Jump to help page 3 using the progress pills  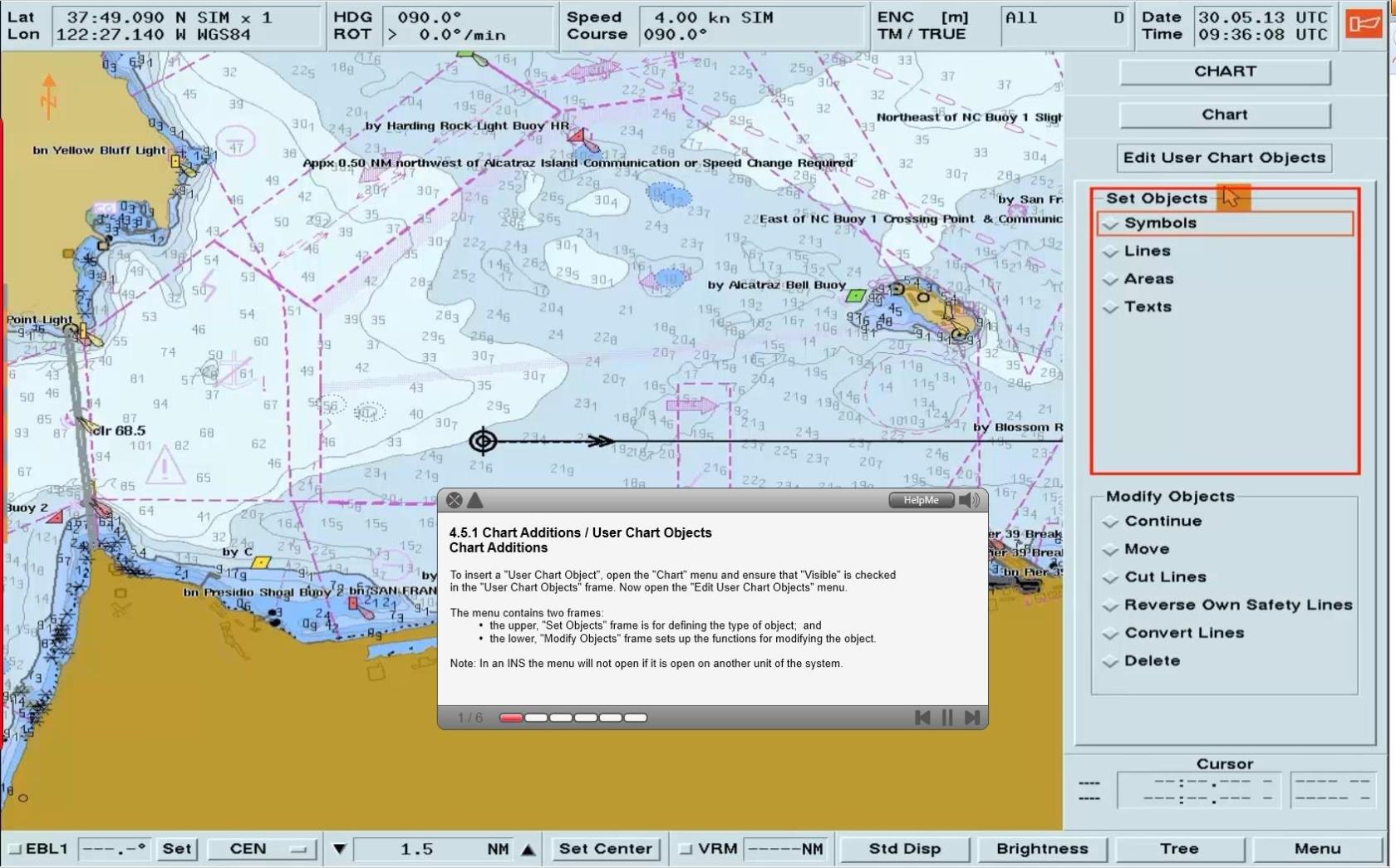tap(561, 718)
